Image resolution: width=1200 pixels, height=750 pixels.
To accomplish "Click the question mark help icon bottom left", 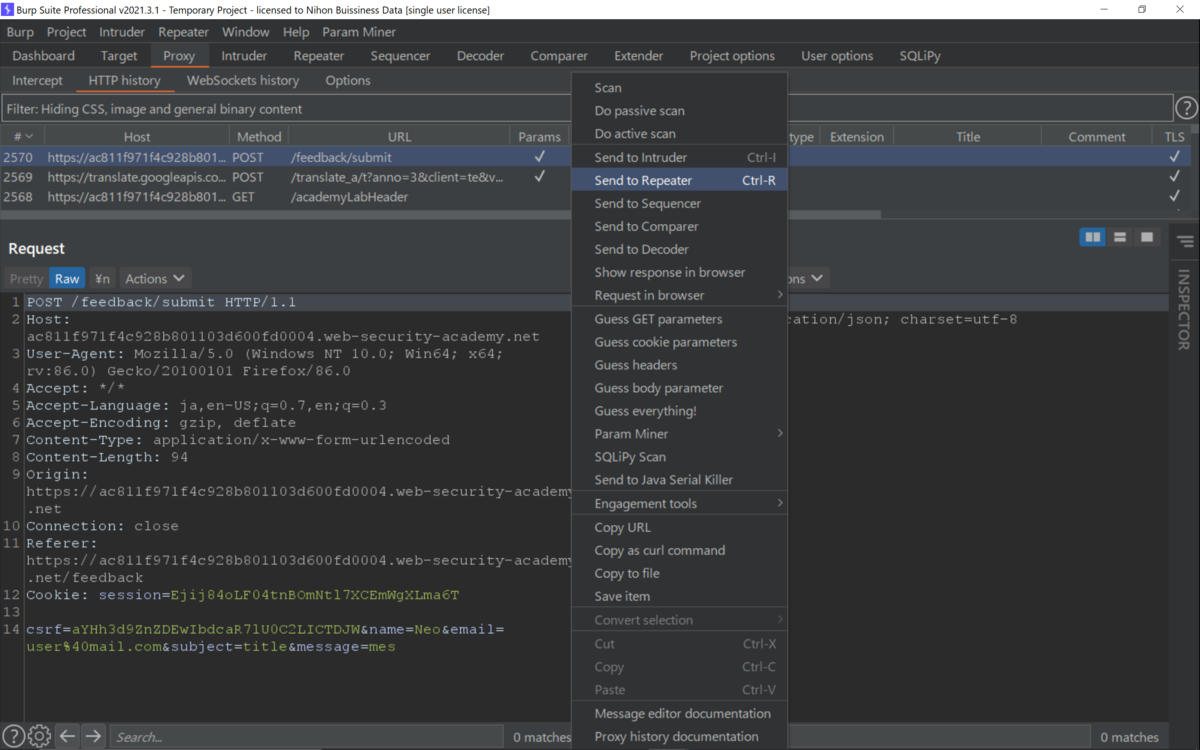I will (x=13, y=736).
